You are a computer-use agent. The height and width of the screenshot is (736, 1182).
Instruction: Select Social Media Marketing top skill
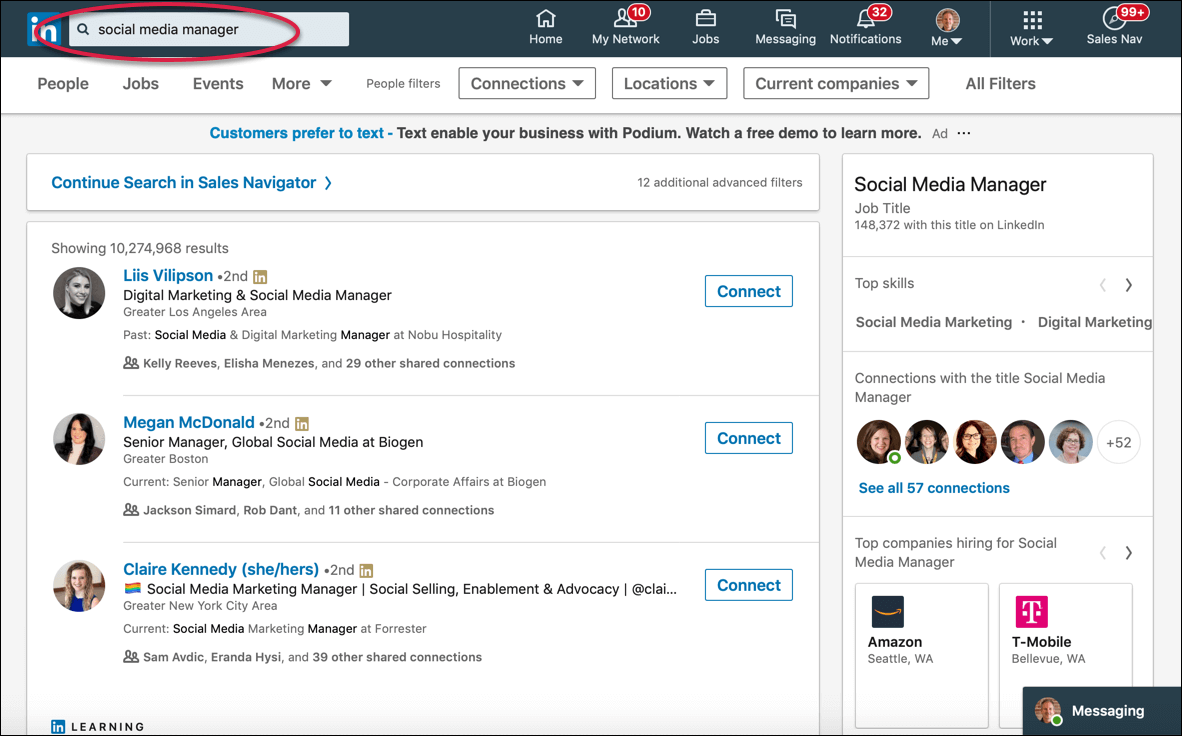934,322
